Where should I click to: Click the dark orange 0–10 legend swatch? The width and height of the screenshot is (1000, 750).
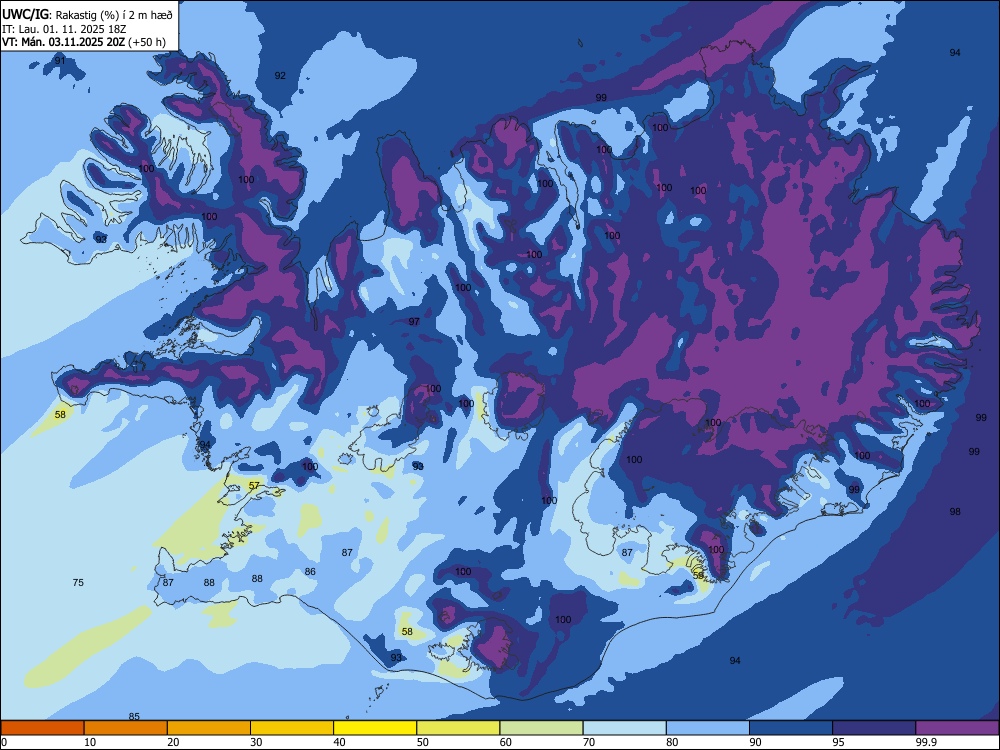coord(42,728)
